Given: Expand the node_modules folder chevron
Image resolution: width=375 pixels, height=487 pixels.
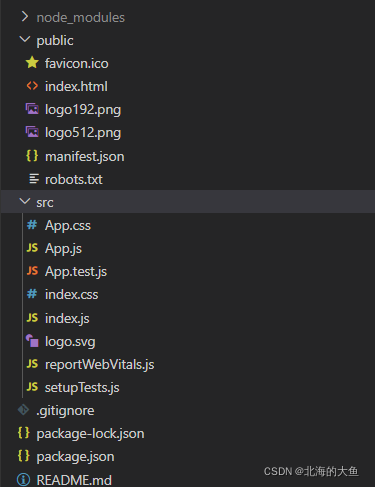Looking at the screenshot, I should coord(25,16).
